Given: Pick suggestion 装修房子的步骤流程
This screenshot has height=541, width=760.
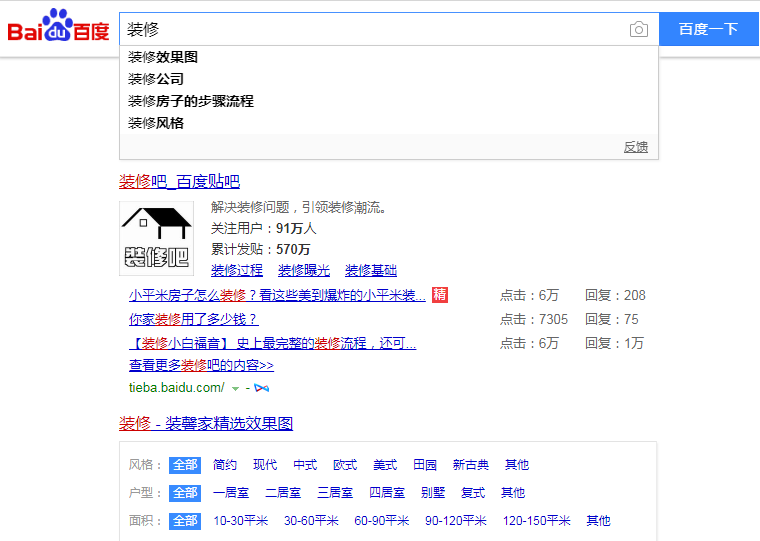Looking at the screenshot, I should point(191,101).
